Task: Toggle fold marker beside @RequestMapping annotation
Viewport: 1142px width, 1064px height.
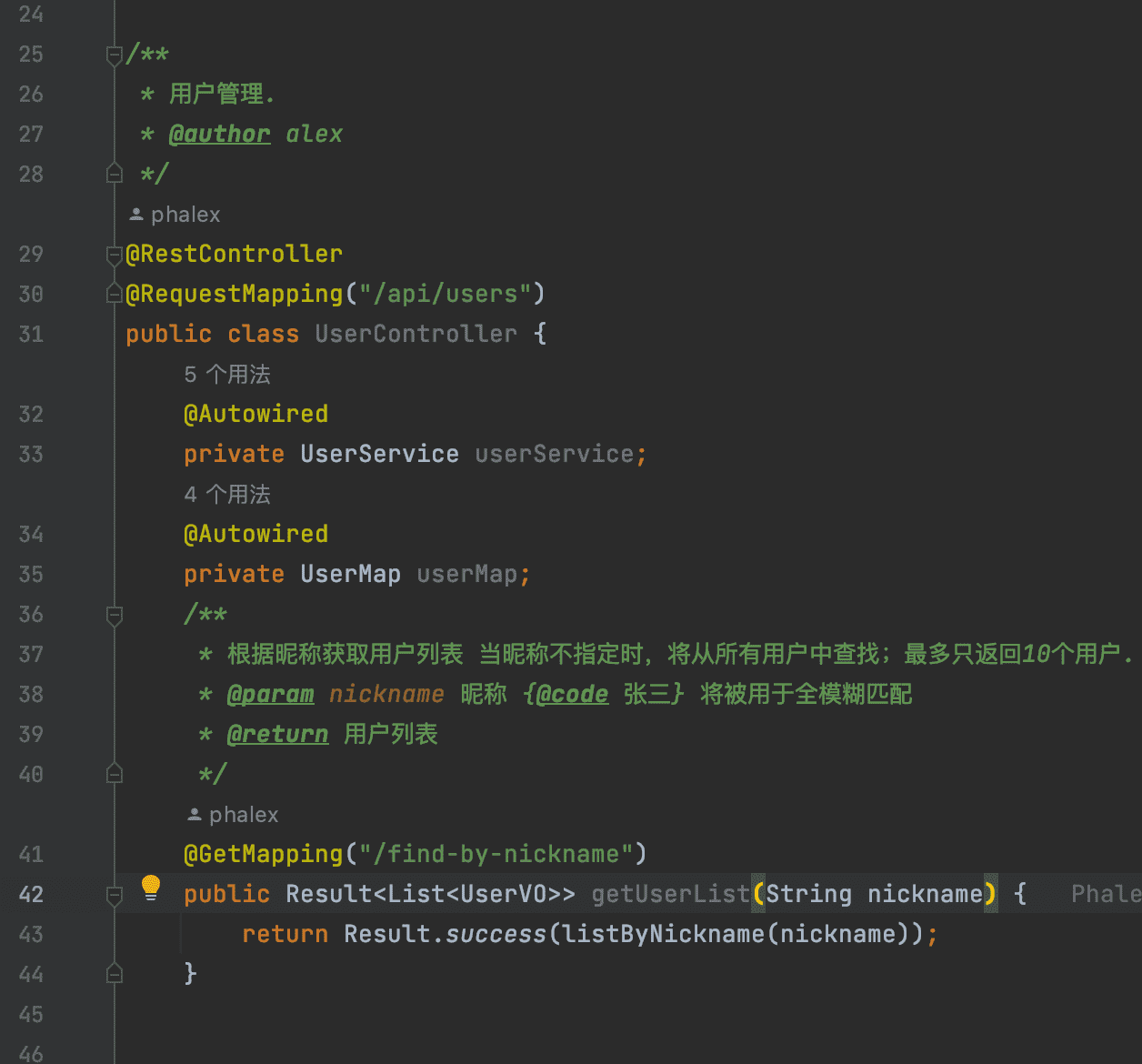Action: pyautogui.click(x=115, y=294)
